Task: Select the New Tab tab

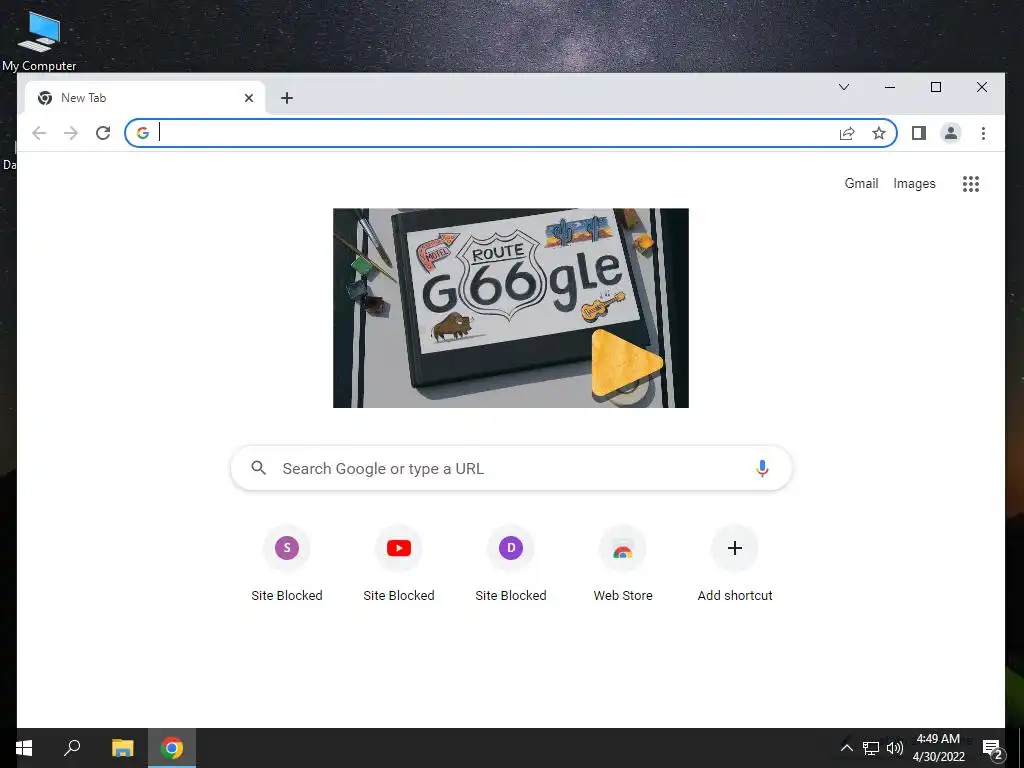Action: click(145, 98)
